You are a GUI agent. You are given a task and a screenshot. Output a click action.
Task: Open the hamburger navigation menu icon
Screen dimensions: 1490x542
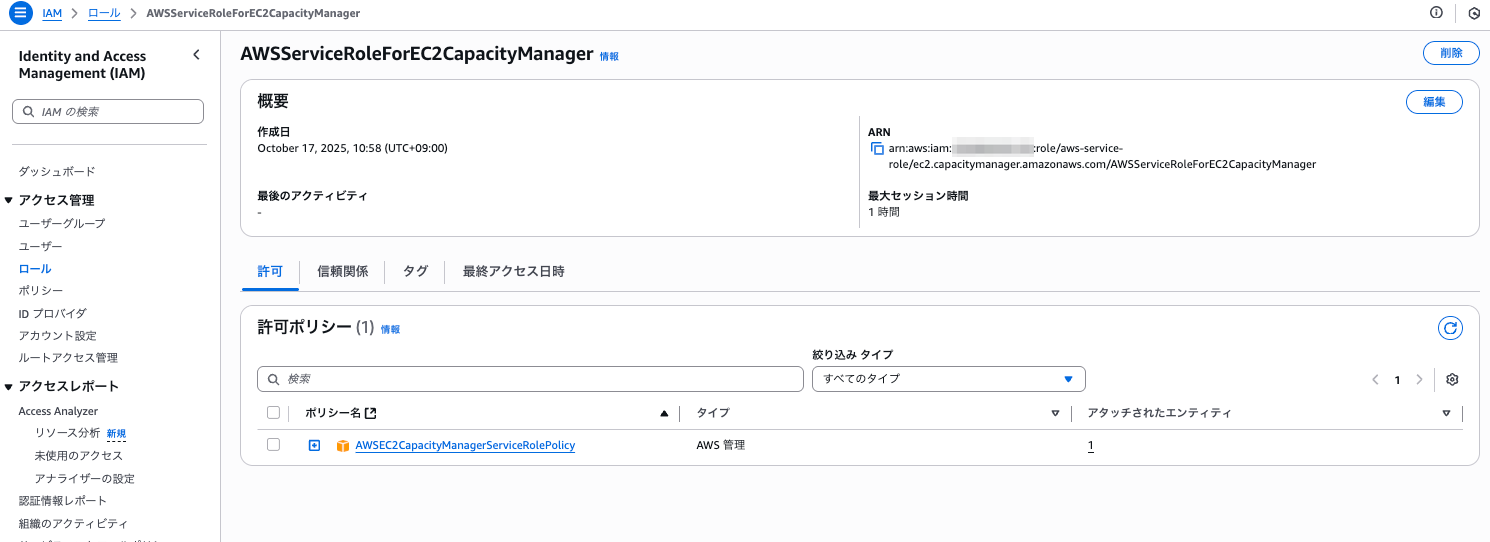coord(21,13)
